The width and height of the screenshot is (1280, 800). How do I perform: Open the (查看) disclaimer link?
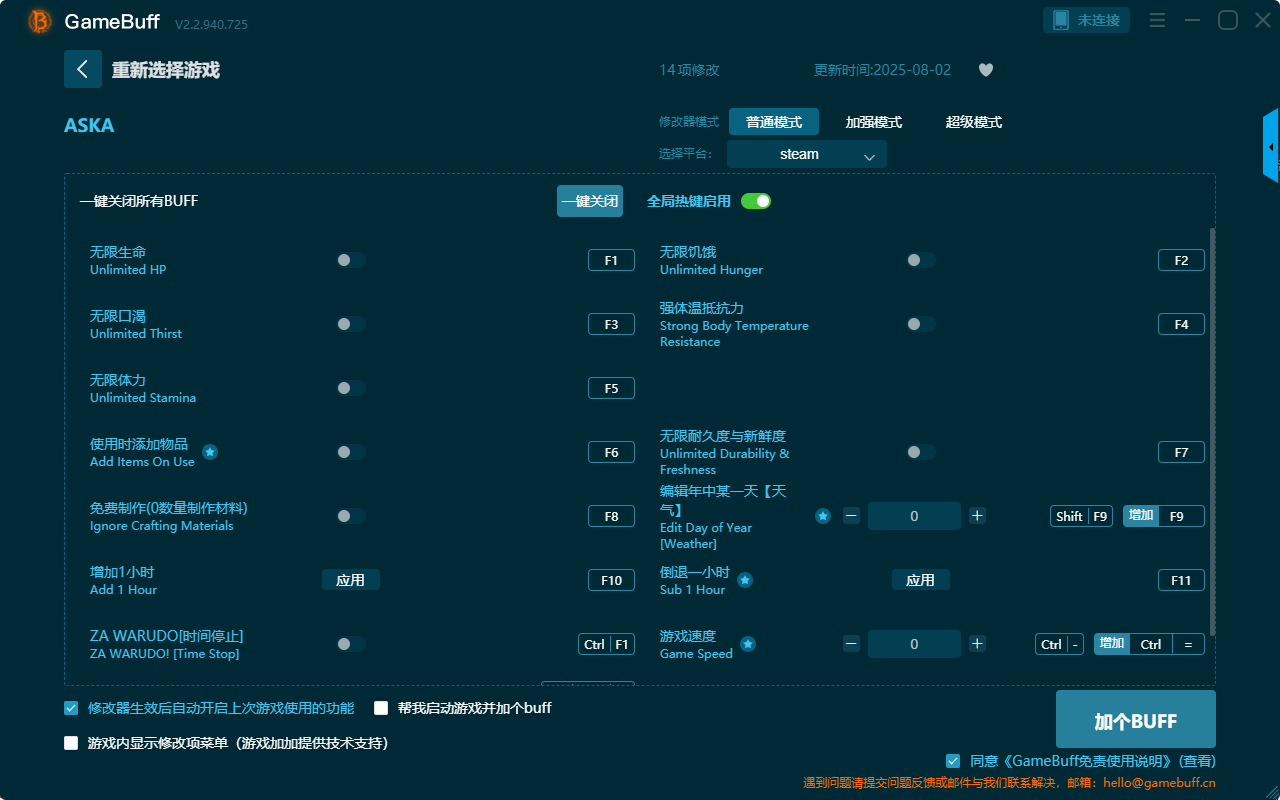(1197, 761)
